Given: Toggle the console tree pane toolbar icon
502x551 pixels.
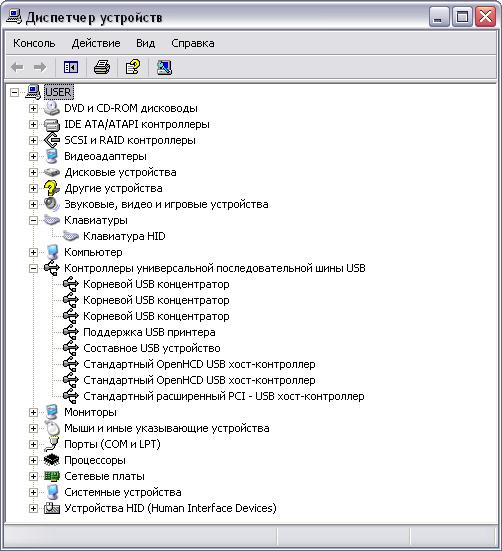Looking at the screenshot, I should [x=71, y=67].
